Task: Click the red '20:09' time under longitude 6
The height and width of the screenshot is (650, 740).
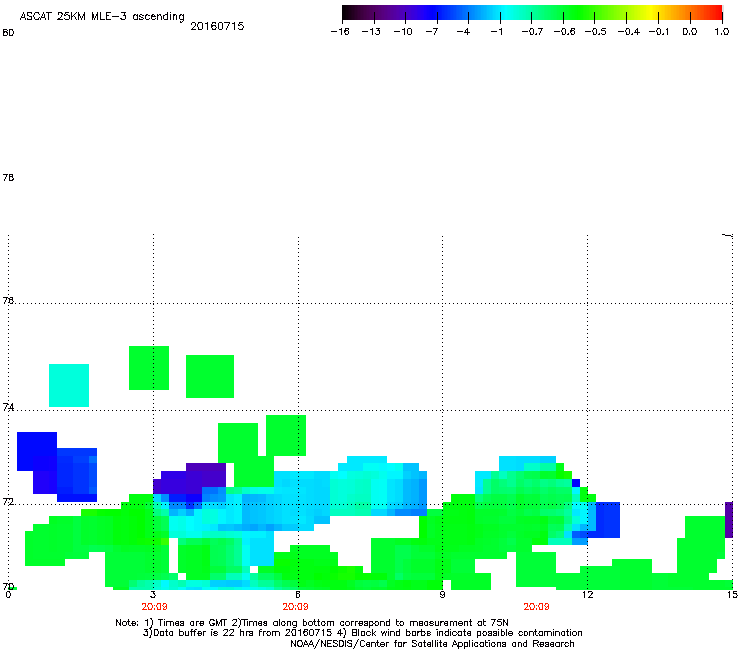Action: pyautogui.click(x=295, y=606)
